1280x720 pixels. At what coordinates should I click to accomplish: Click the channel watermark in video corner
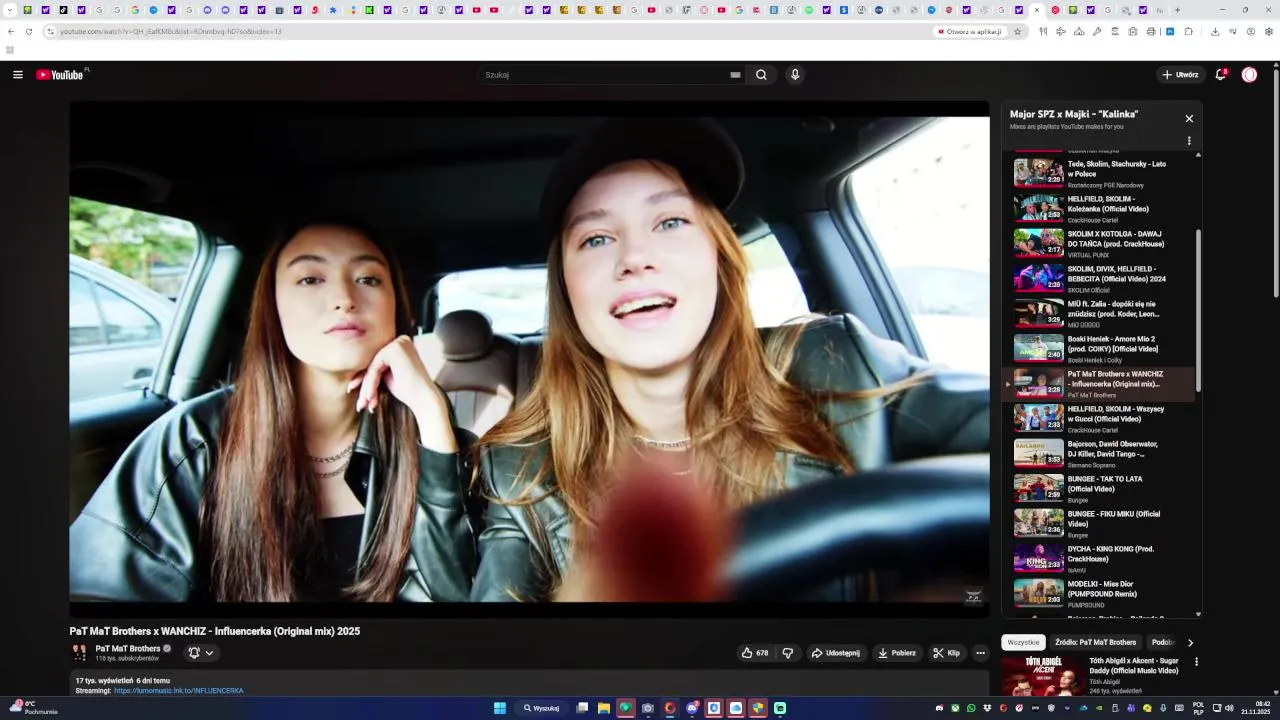(x=973, y=597)
